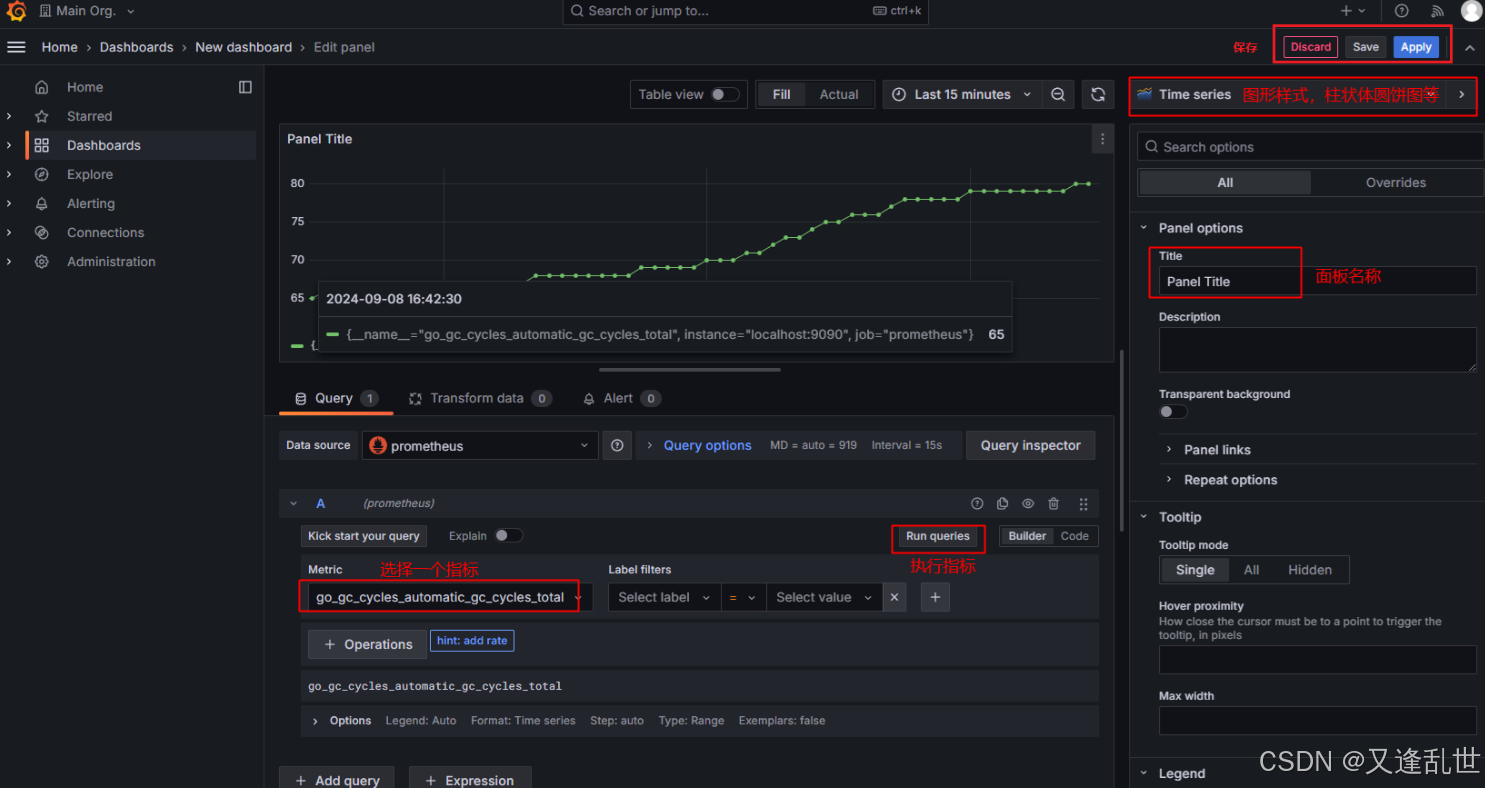The width and height of the screenshot is (1485, 788).
Task: Select Fill display mode
Action: pyautogui.click(x=782, y=94)
